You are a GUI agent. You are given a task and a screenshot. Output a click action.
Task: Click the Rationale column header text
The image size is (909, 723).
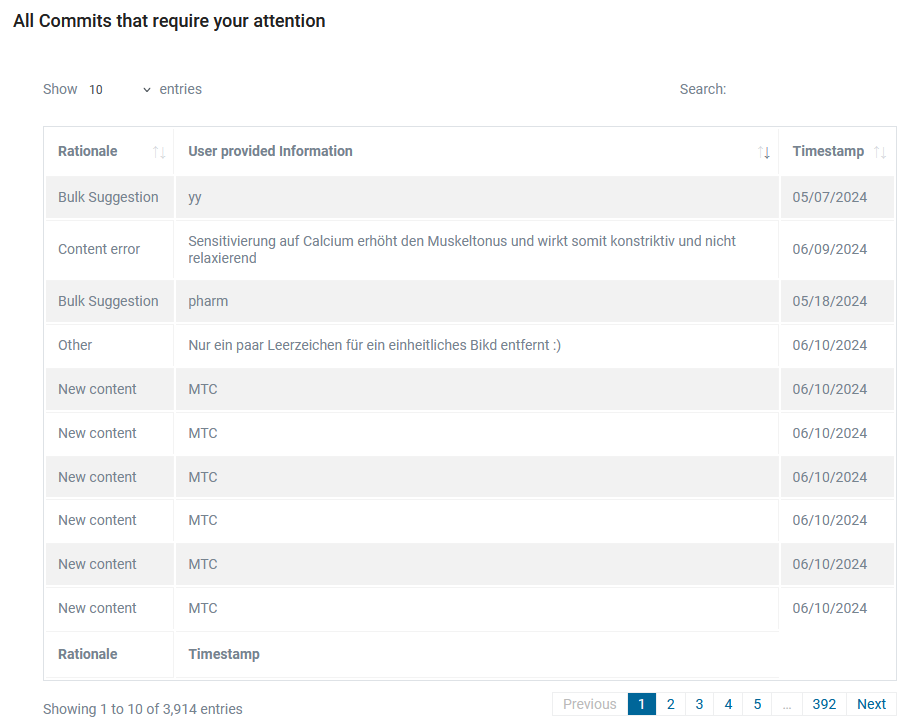pyautogui.click(x=88, y=151)
